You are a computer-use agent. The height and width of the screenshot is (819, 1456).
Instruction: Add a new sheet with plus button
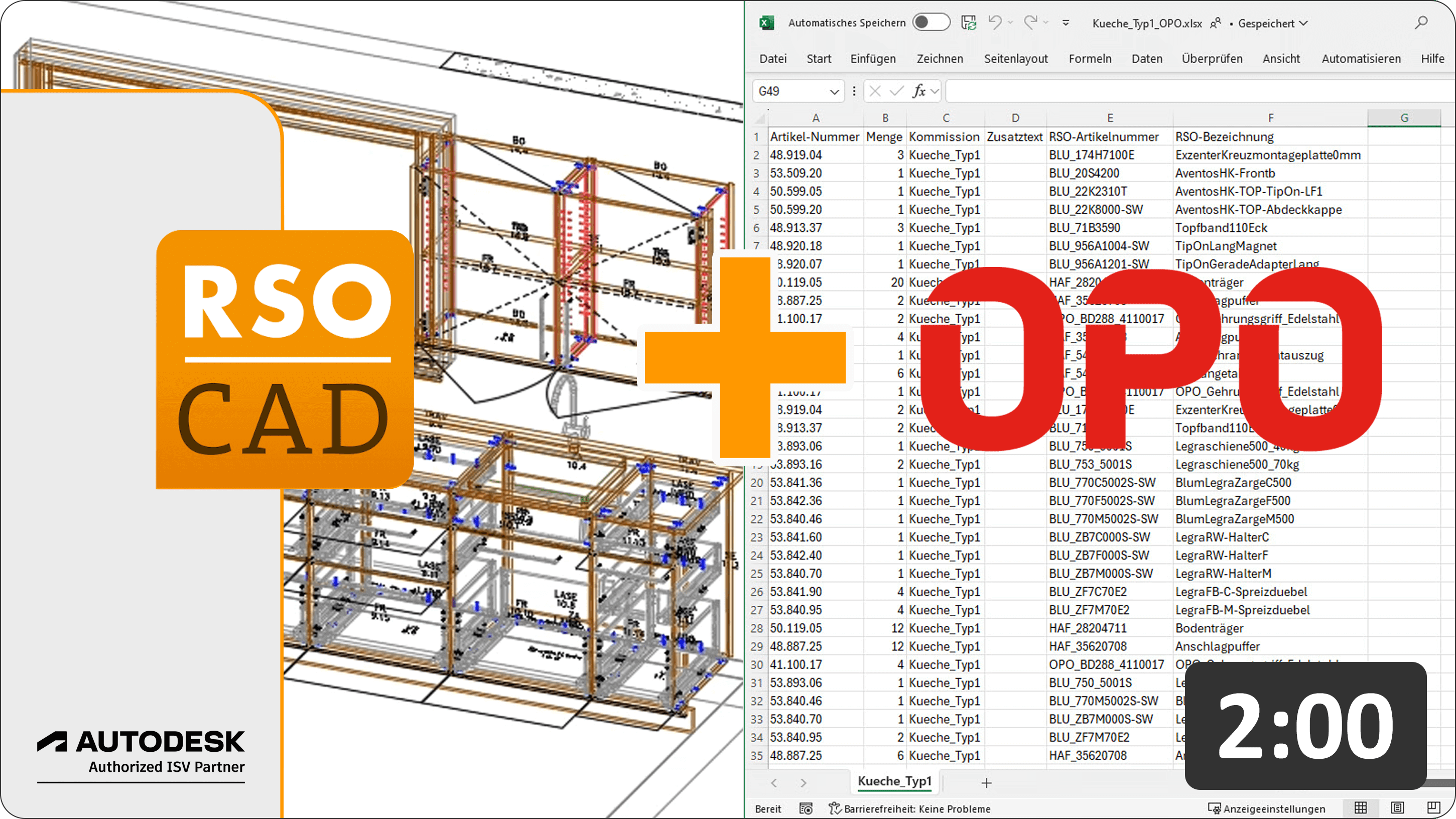(986, 783)
